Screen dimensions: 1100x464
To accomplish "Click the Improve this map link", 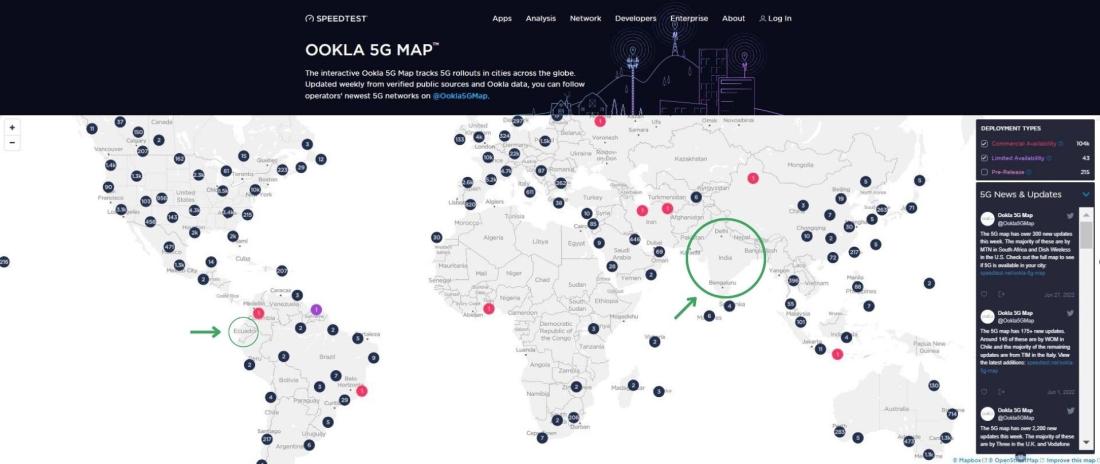I will click(x=1069, y=460).
